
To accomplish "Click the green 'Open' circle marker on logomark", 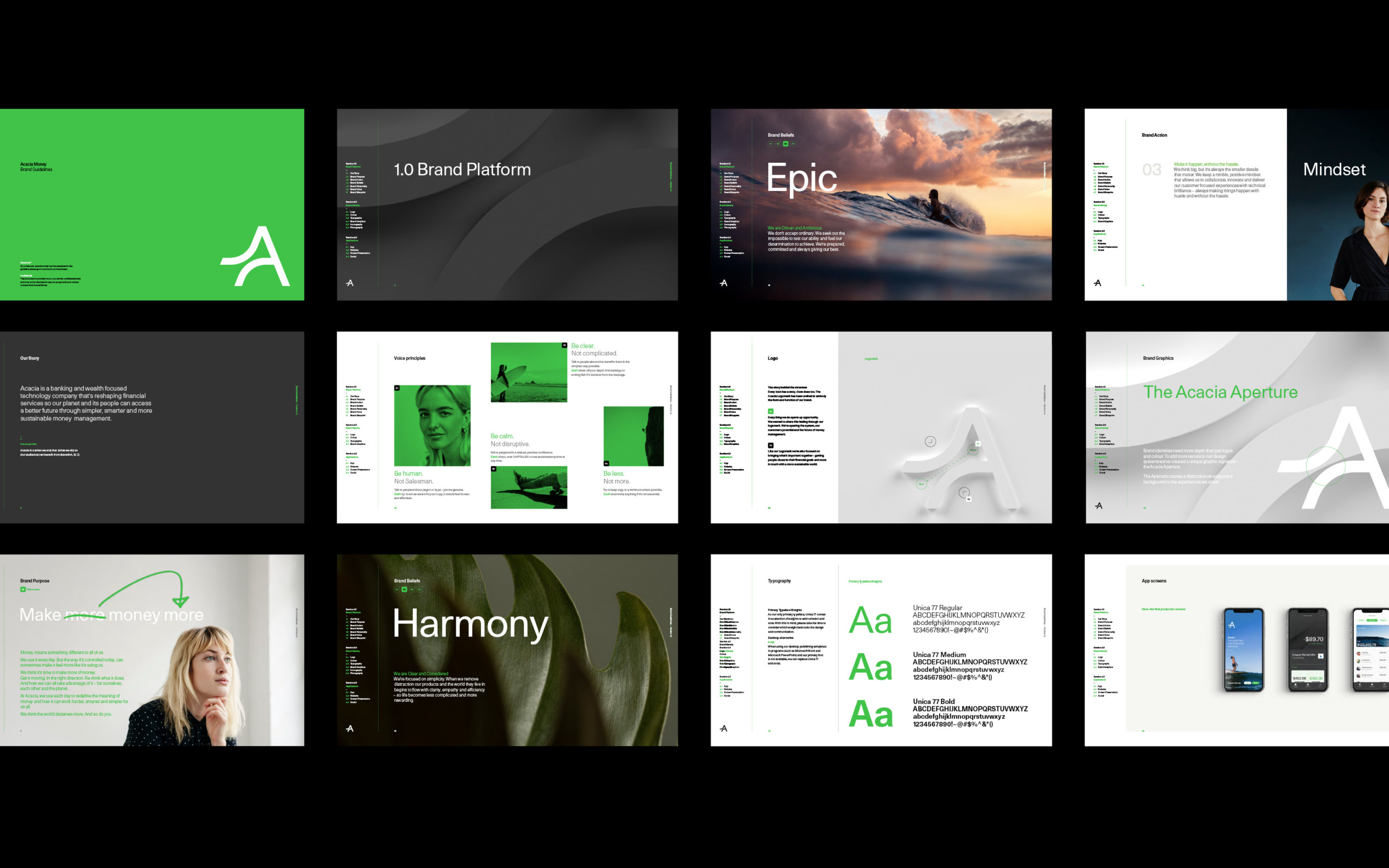I will (x=921, y=484).
